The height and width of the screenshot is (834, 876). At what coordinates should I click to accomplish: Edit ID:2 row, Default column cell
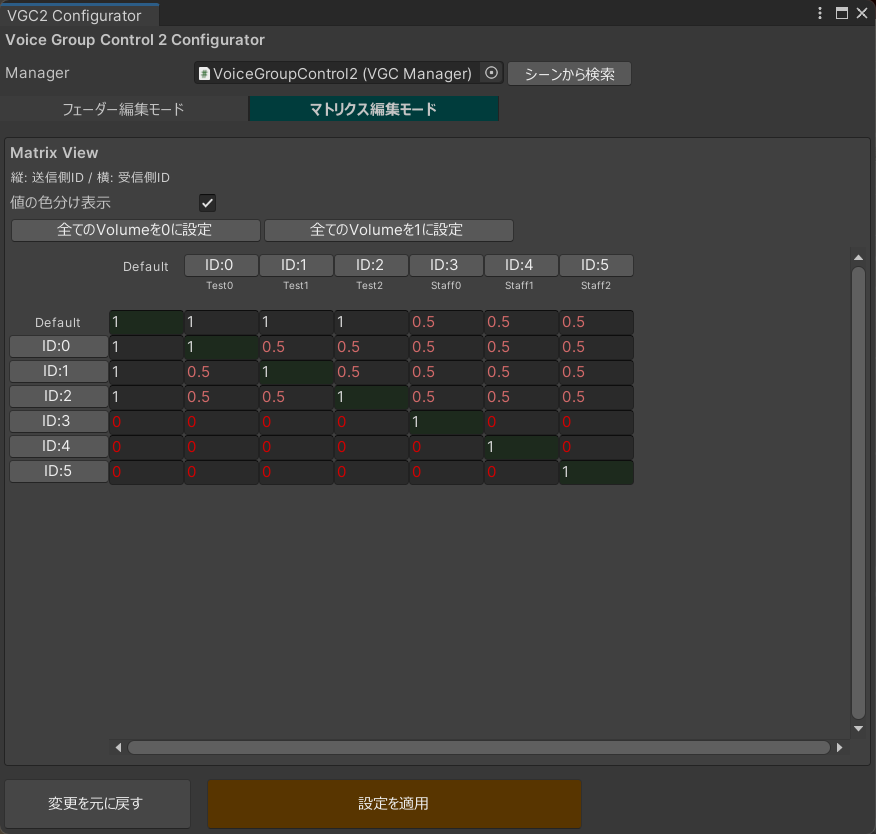click(x=146, y=397)
